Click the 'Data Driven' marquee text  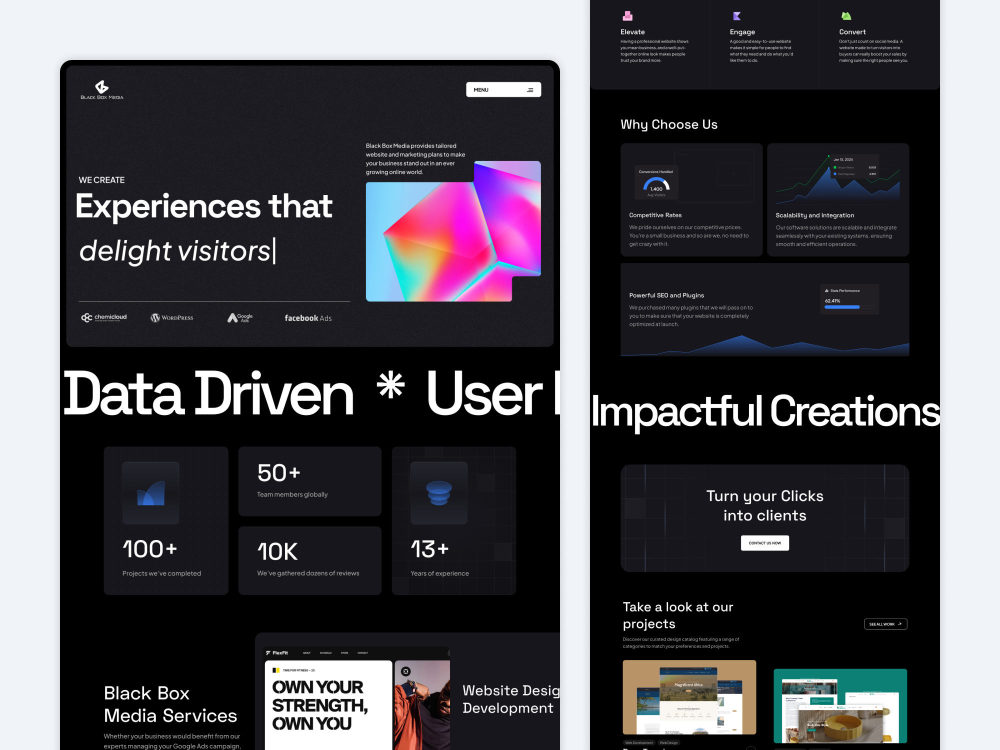(x=208, y=394)
